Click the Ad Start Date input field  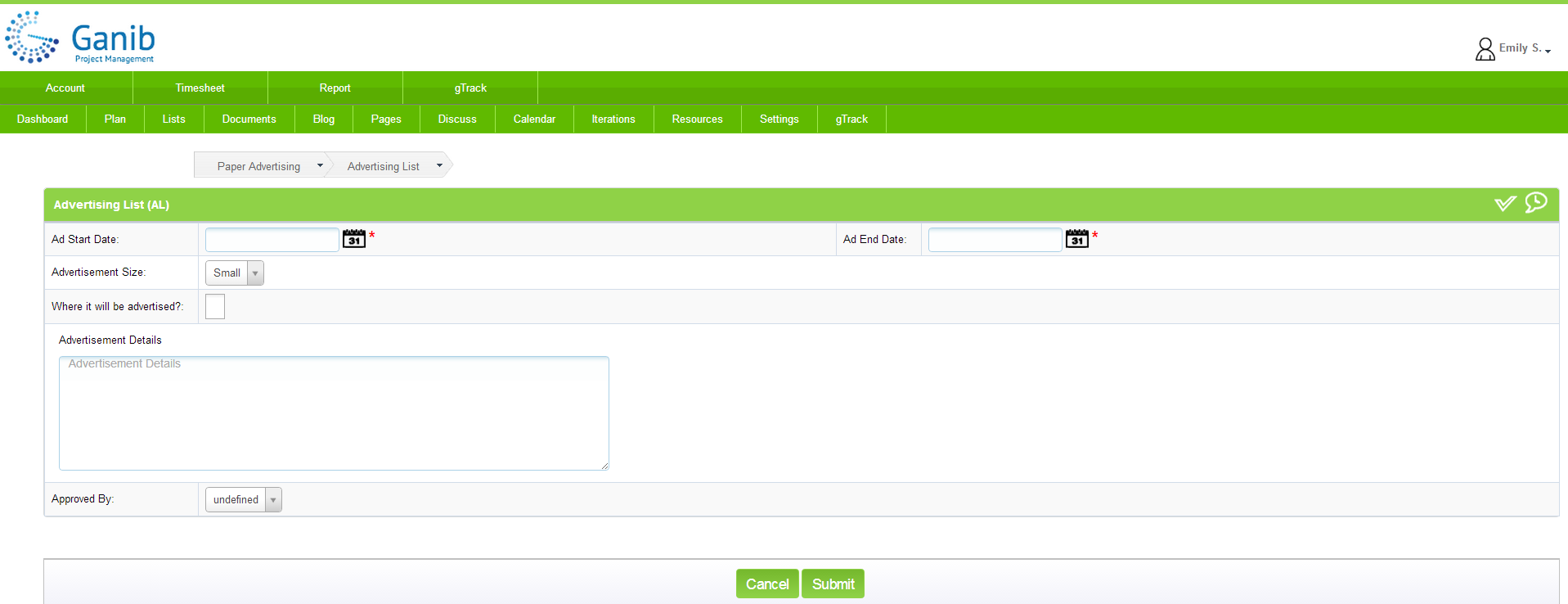pos(272,239)
